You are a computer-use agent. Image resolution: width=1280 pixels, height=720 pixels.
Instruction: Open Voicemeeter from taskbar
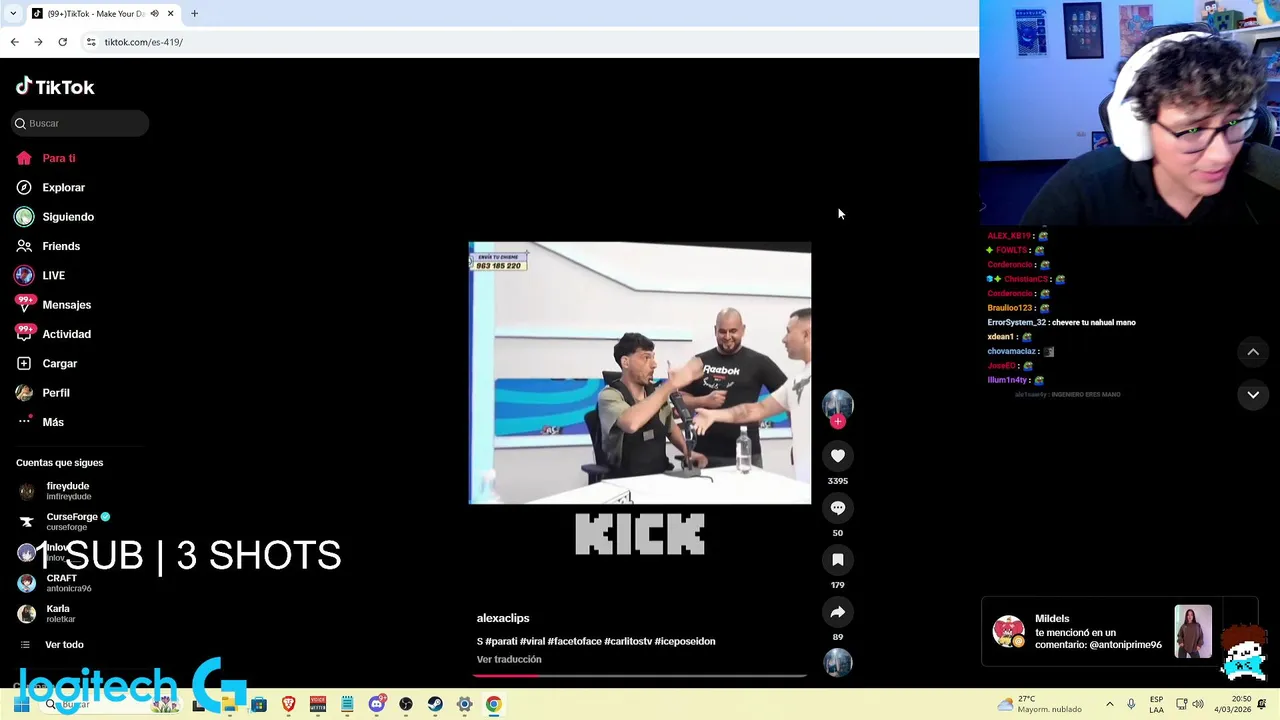pyautogui.click(x=318, y=704)
